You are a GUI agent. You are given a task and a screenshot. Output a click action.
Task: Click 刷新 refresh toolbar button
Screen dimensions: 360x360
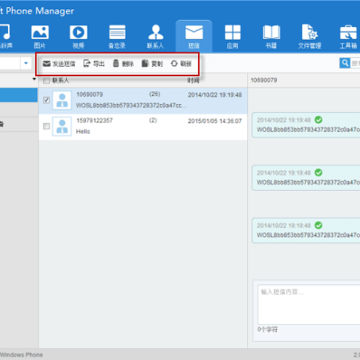click(x=181, y=64)
